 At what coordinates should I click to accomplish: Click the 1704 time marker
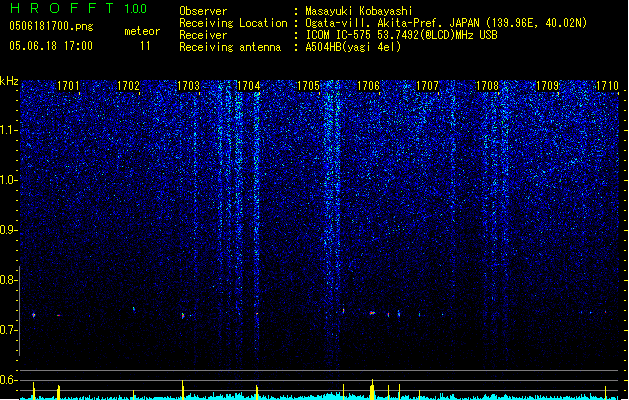coord(248,86)
